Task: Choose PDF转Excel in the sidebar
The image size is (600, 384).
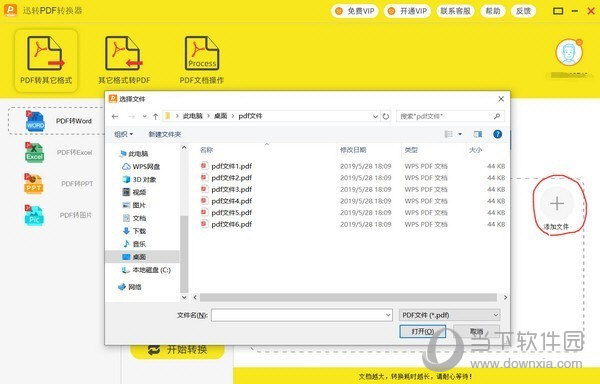Action: click(59, 152)
